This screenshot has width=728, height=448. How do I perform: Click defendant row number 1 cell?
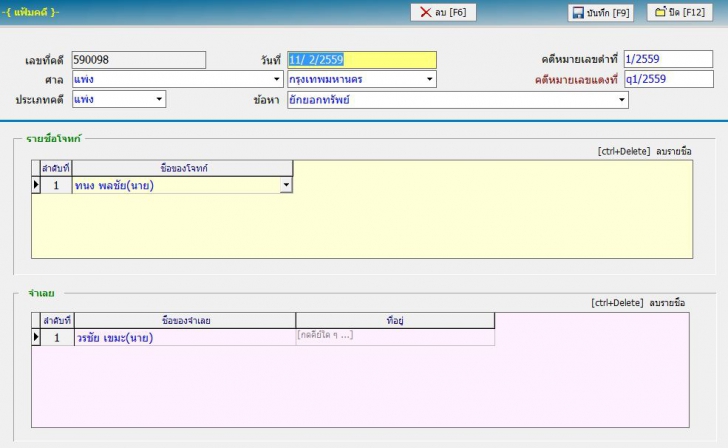tap(57, 338)
